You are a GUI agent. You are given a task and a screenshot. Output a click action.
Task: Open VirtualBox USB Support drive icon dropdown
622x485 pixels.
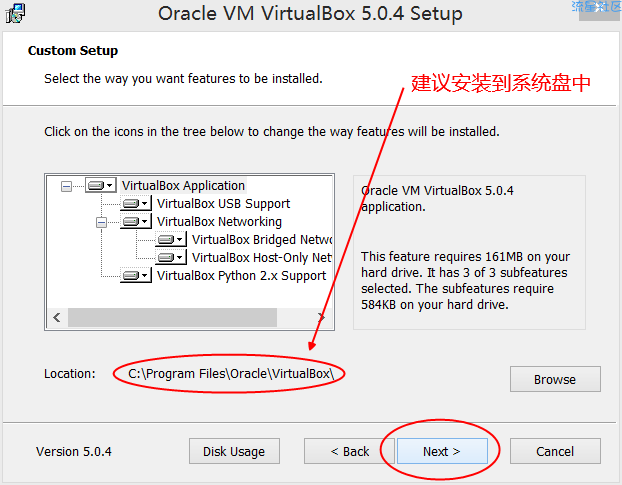(136, 203)
